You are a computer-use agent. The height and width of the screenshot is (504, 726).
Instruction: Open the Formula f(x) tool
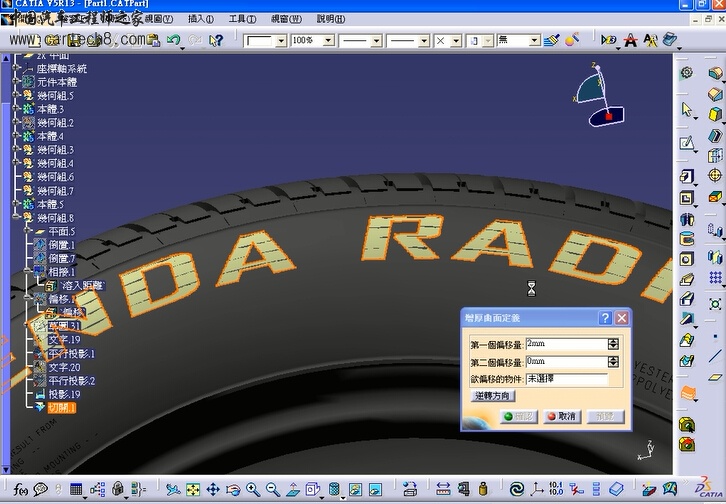click(x=19, y=489)
